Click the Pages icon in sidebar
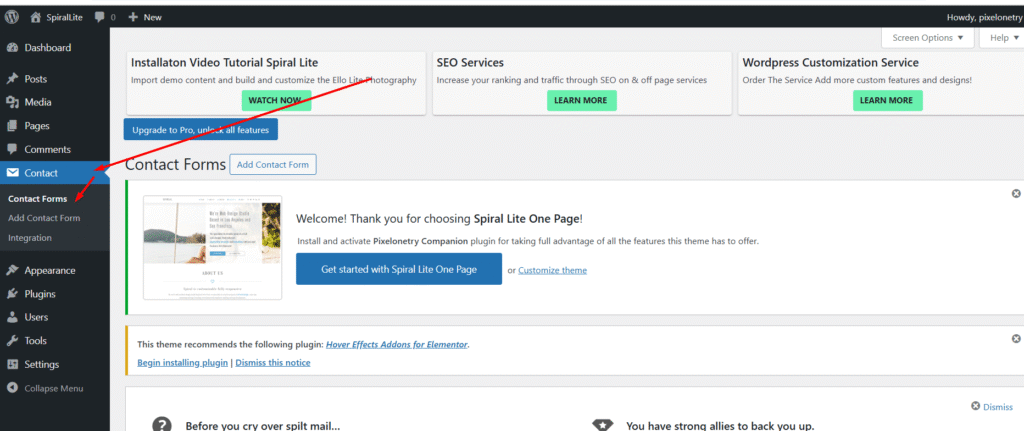 [12, 126]
